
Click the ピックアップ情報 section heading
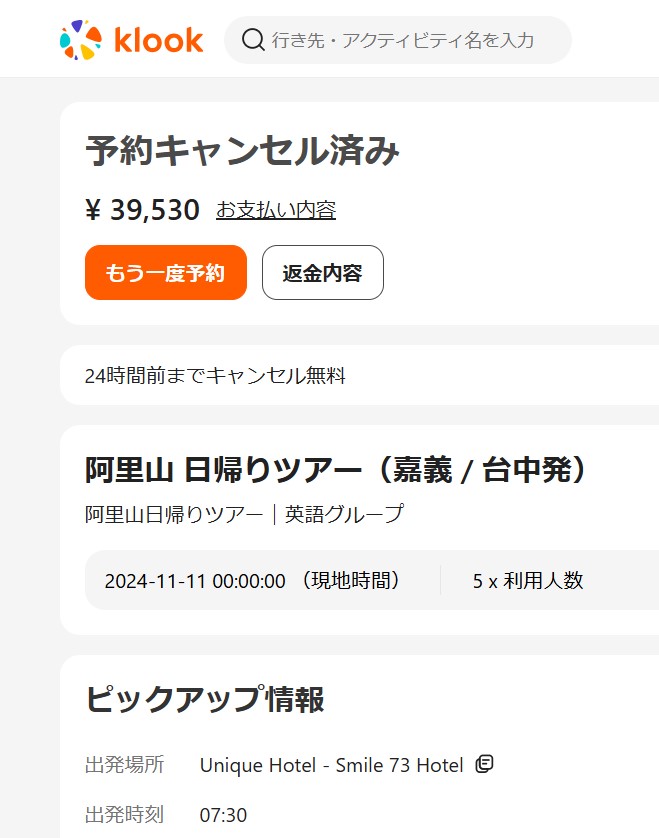(204, 700)
